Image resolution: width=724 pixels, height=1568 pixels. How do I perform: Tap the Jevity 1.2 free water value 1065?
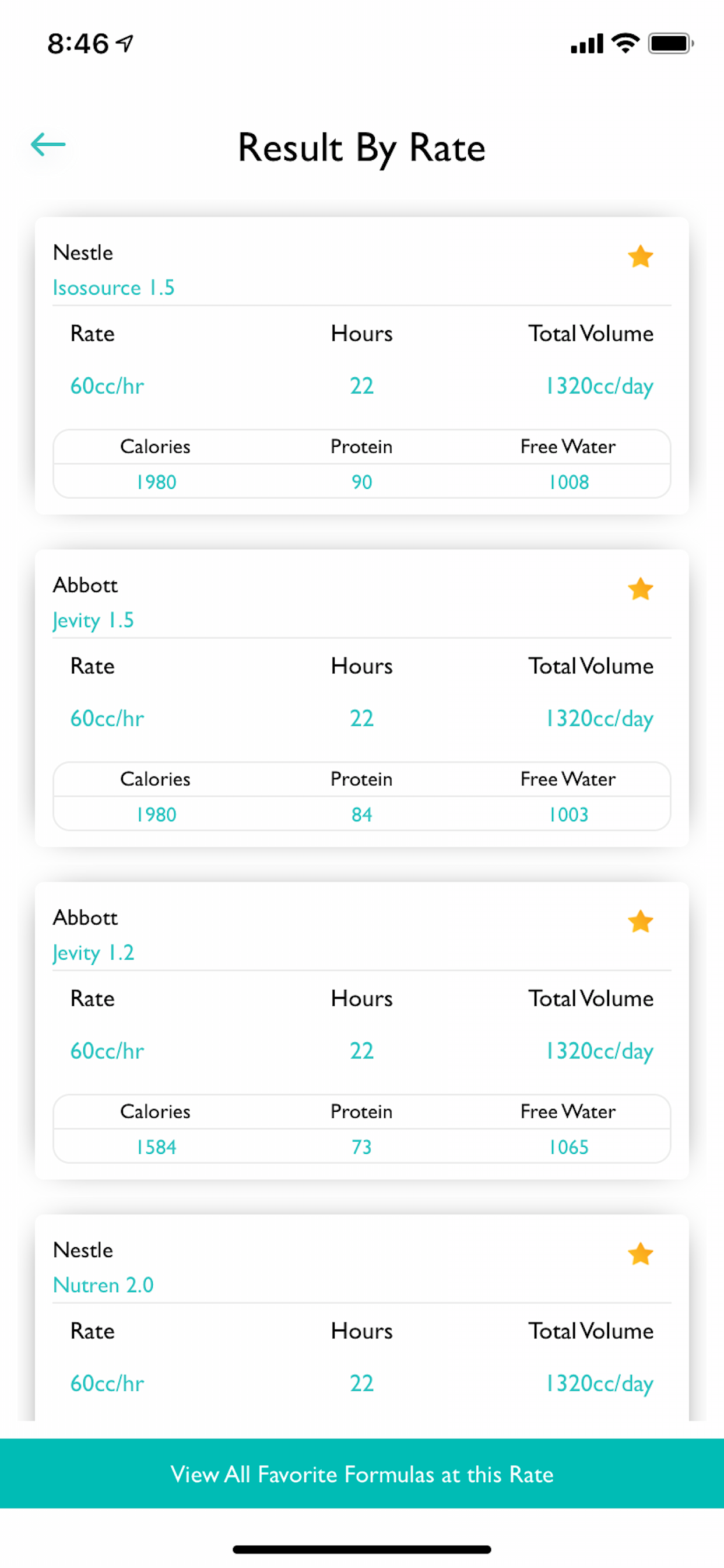coord(568,1147)
